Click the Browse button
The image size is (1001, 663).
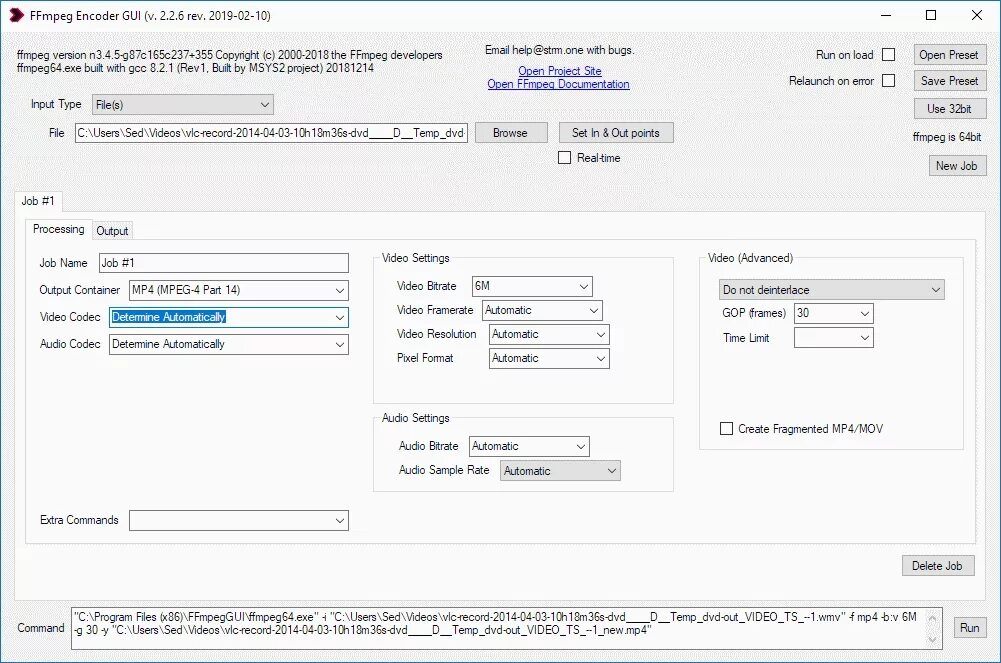click(x=511, y=133)
